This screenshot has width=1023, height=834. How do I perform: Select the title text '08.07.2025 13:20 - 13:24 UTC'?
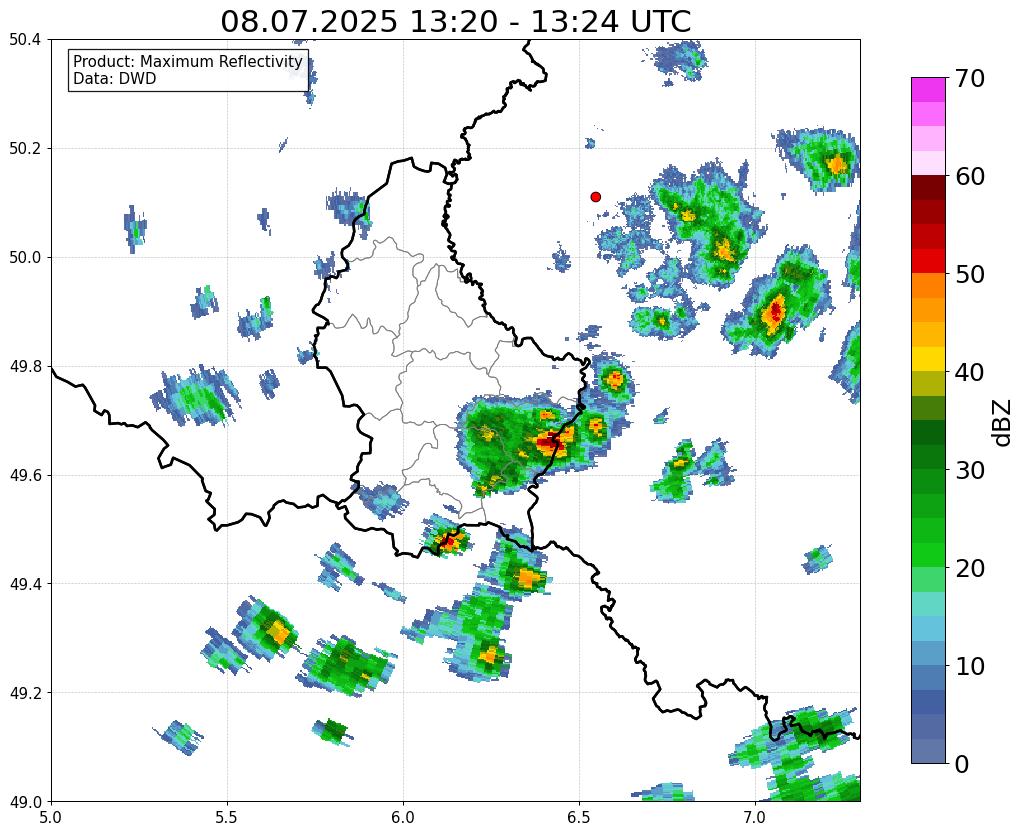coord(455,22)
